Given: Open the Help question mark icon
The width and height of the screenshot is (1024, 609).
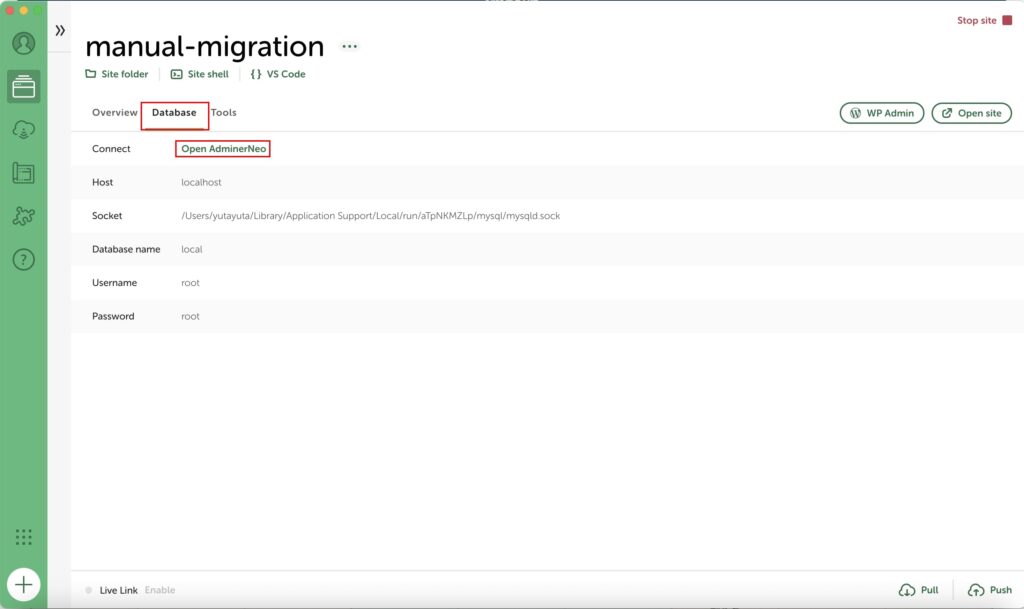Looking at the screenshot, I should 24,260.
